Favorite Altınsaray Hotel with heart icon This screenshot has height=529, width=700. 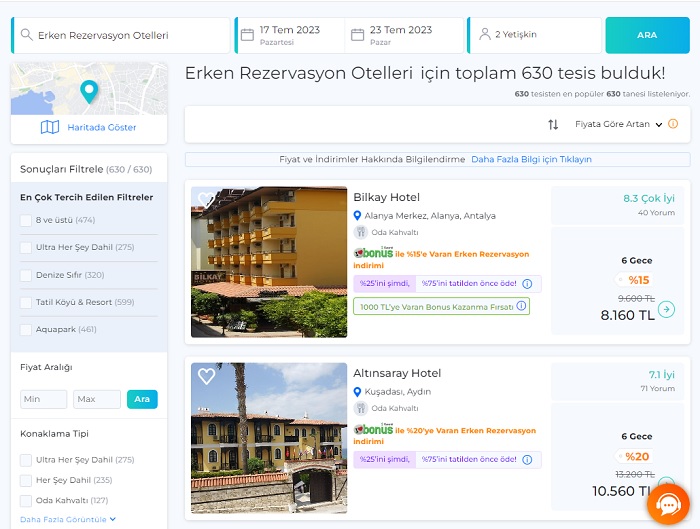pos(206,376)
